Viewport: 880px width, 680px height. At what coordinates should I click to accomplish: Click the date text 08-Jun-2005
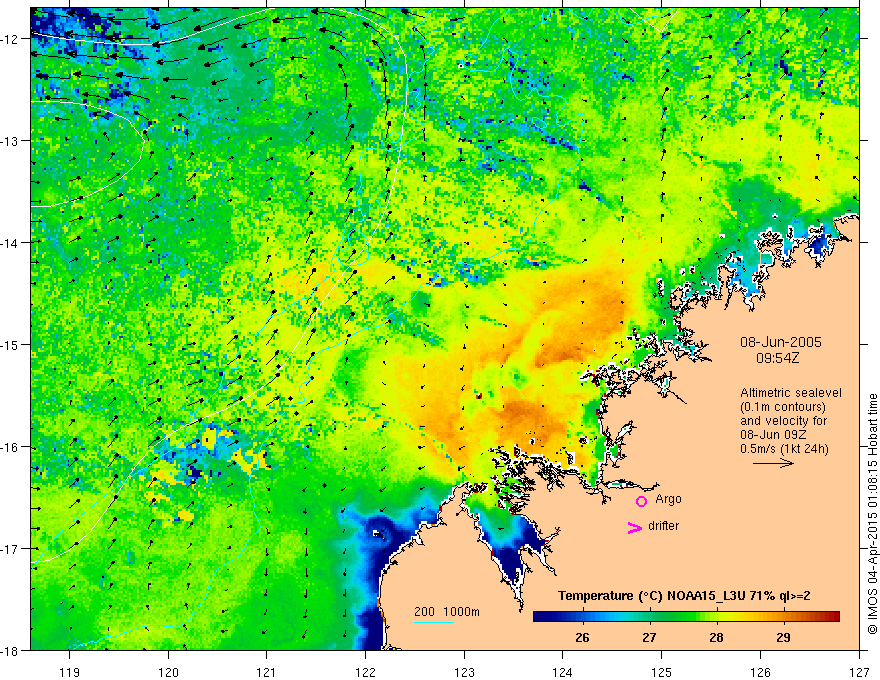pyautogui.click(x=781, y=342)
